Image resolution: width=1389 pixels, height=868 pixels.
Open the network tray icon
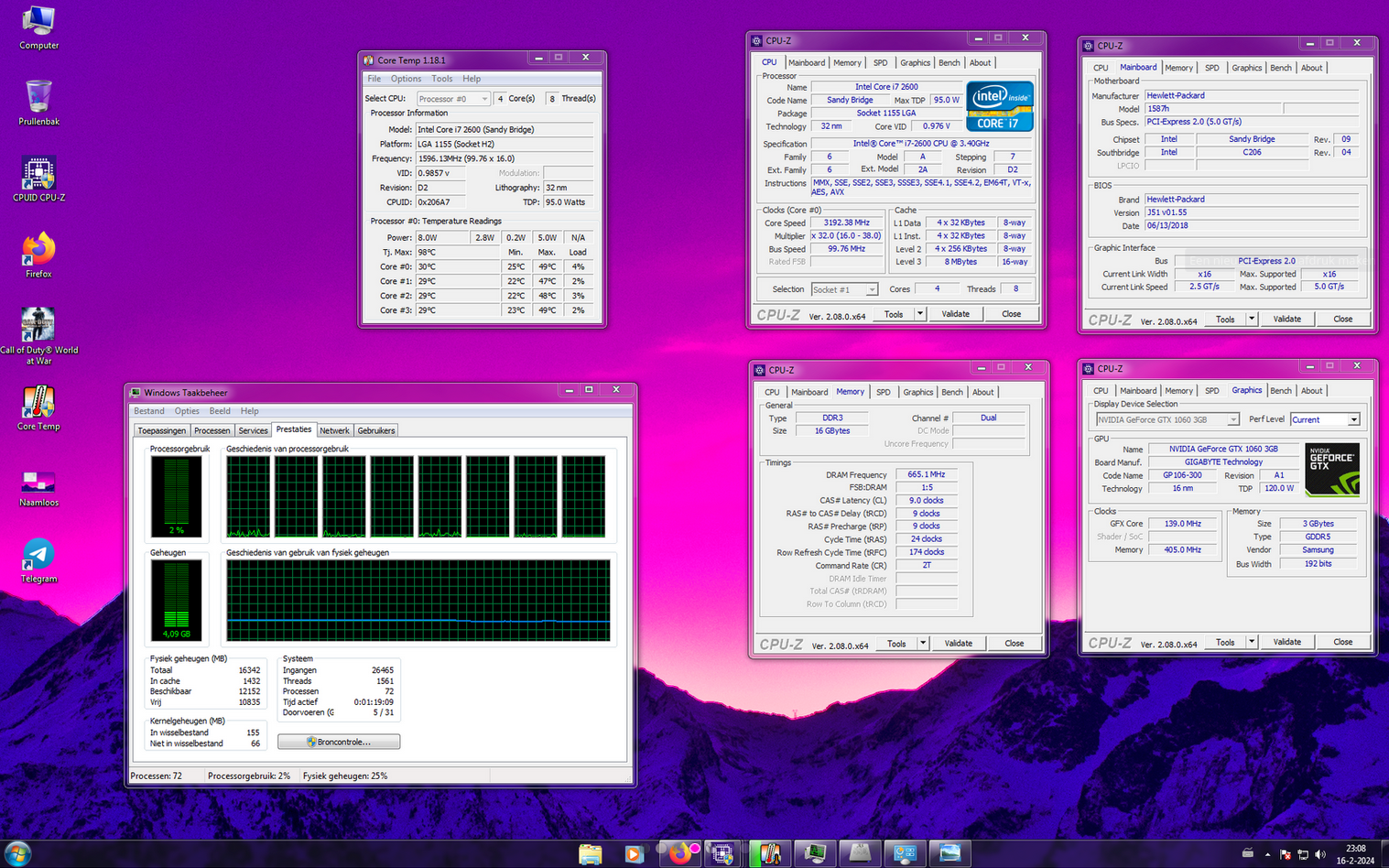[1303, 854]
